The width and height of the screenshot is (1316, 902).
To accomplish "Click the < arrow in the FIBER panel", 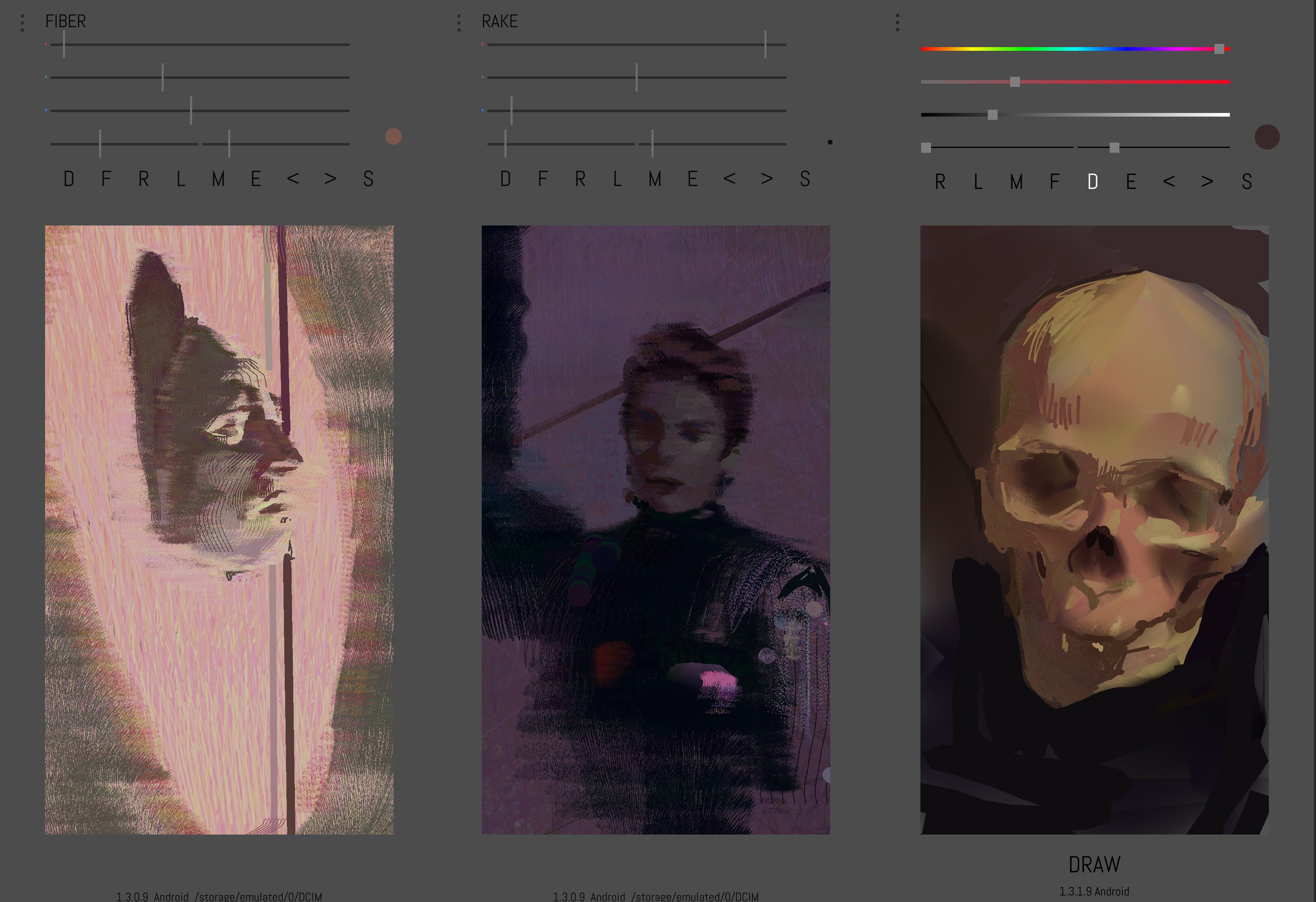I will click(293, 179).
